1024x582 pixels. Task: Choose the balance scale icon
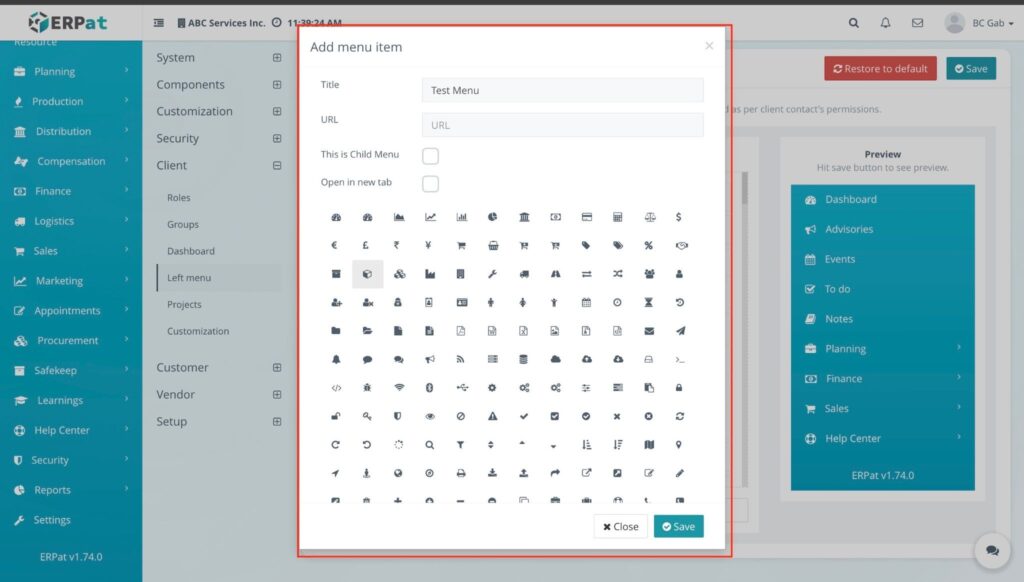coord(649,217)
